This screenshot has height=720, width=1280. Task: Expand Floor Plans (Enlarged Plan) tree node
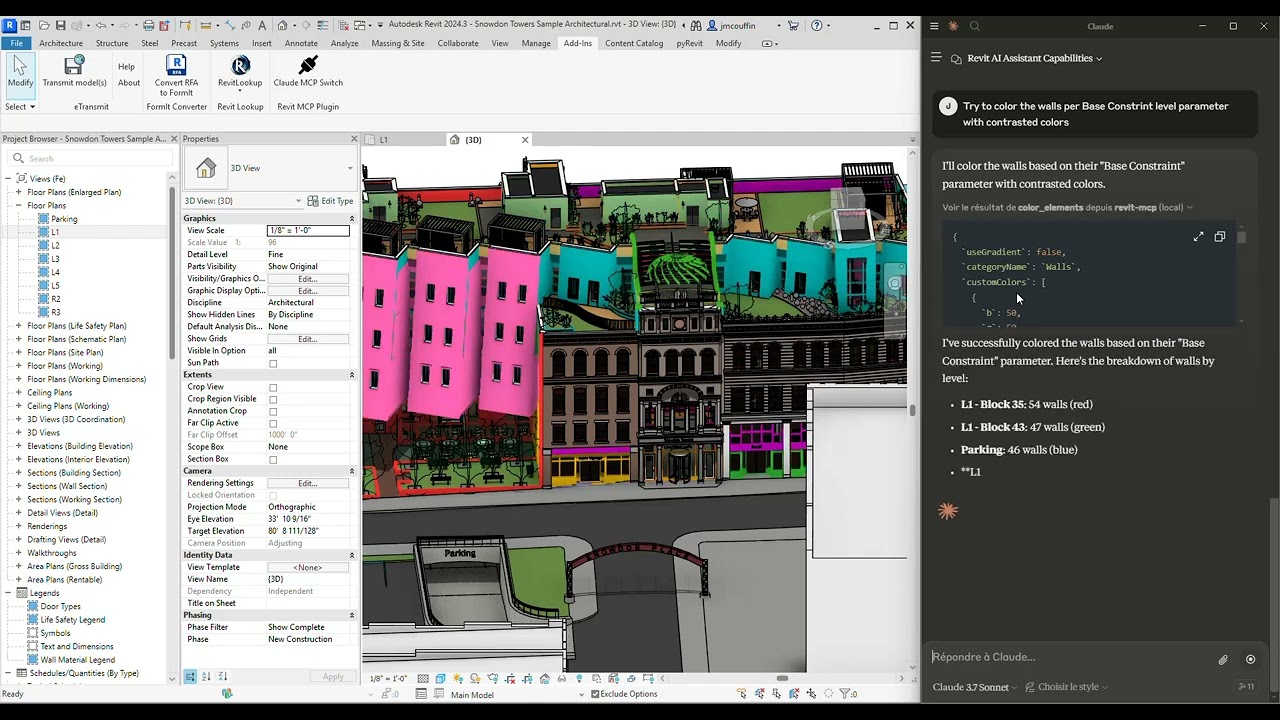pyautogui.click(x=18, y=192)
